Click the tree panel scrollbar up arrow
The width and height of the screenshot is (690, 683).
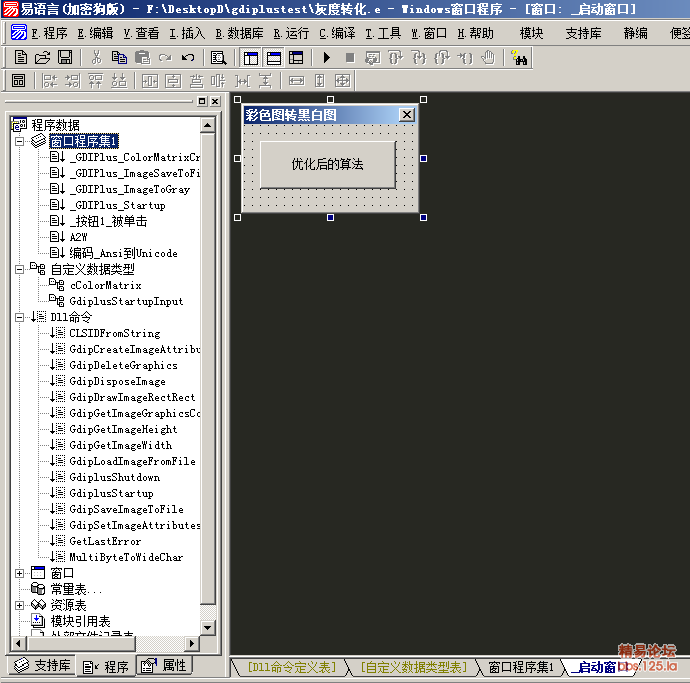(x=208, y=125)
